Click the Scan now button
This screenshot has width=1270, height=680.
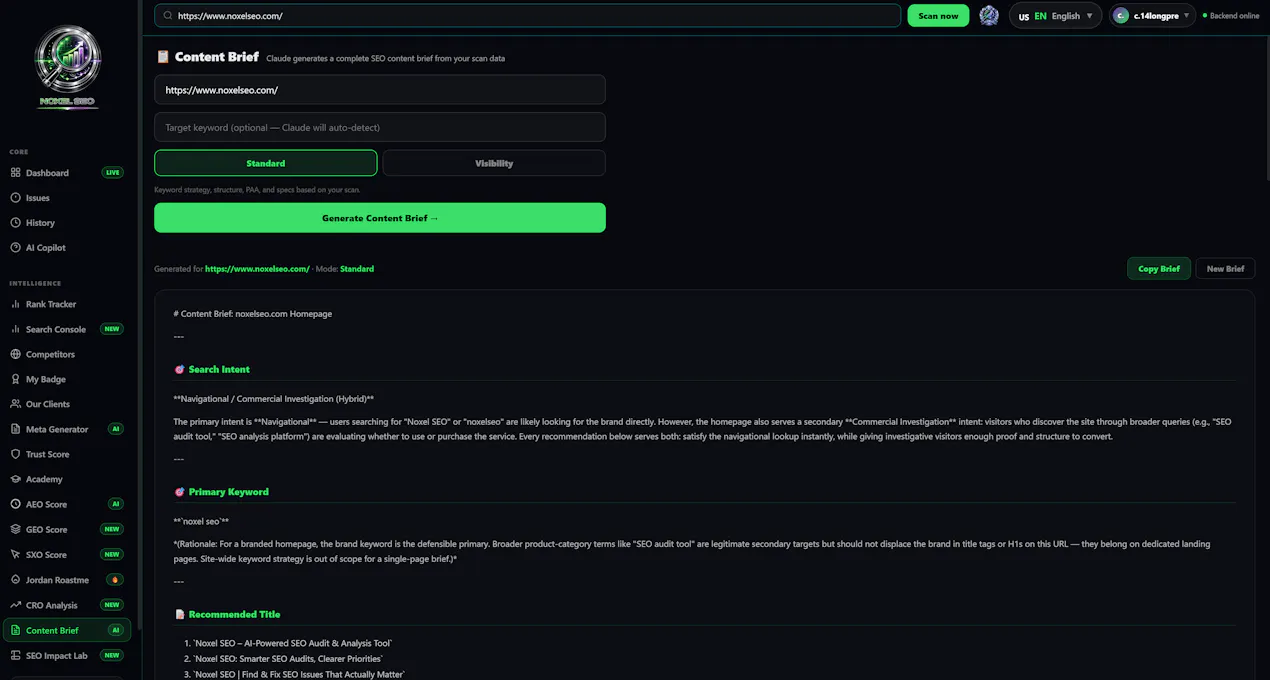coord(938,16)
